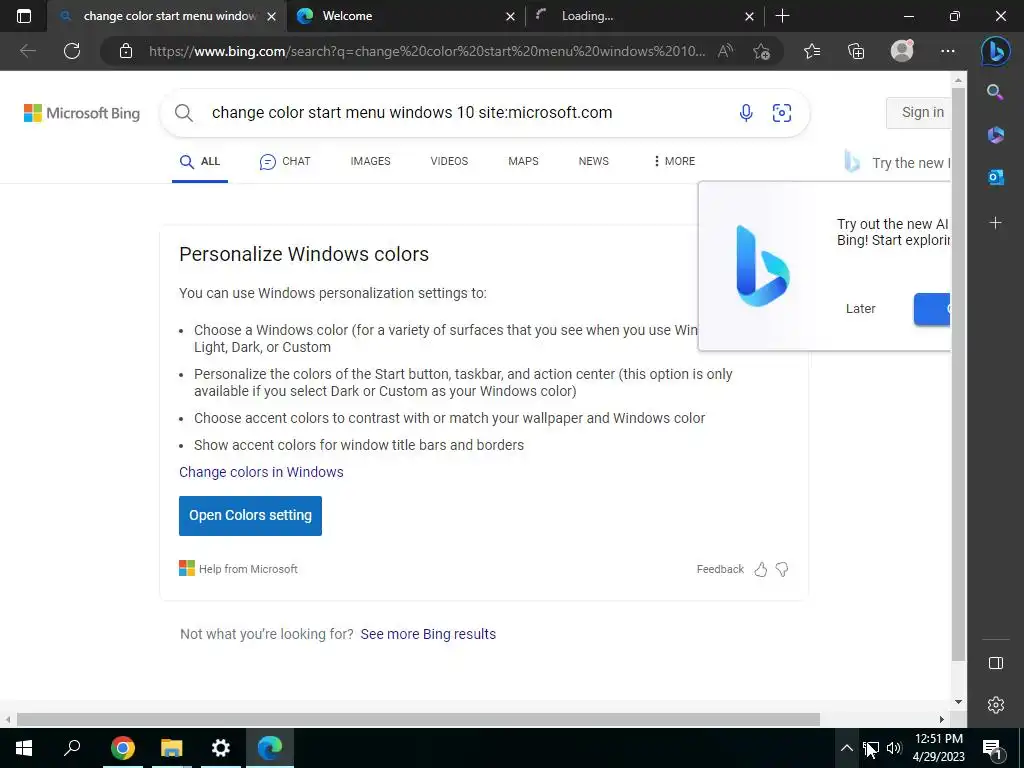Open sidebar settings gear icon
The width and height of the screenshot is (1024, 768).
tap(995, 705)
